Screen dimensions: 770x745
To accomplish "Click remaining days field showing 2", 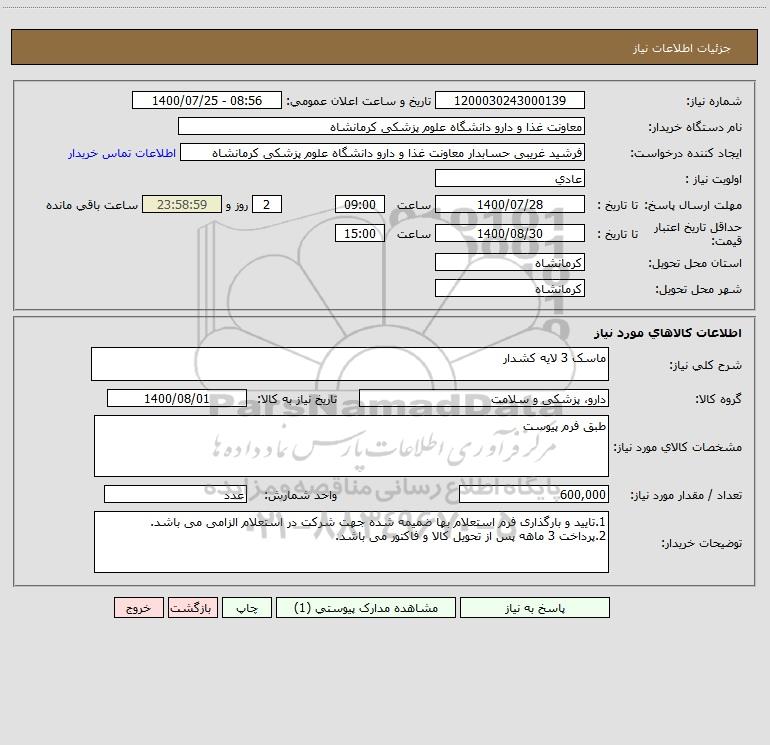I will (x=267, y=204).
